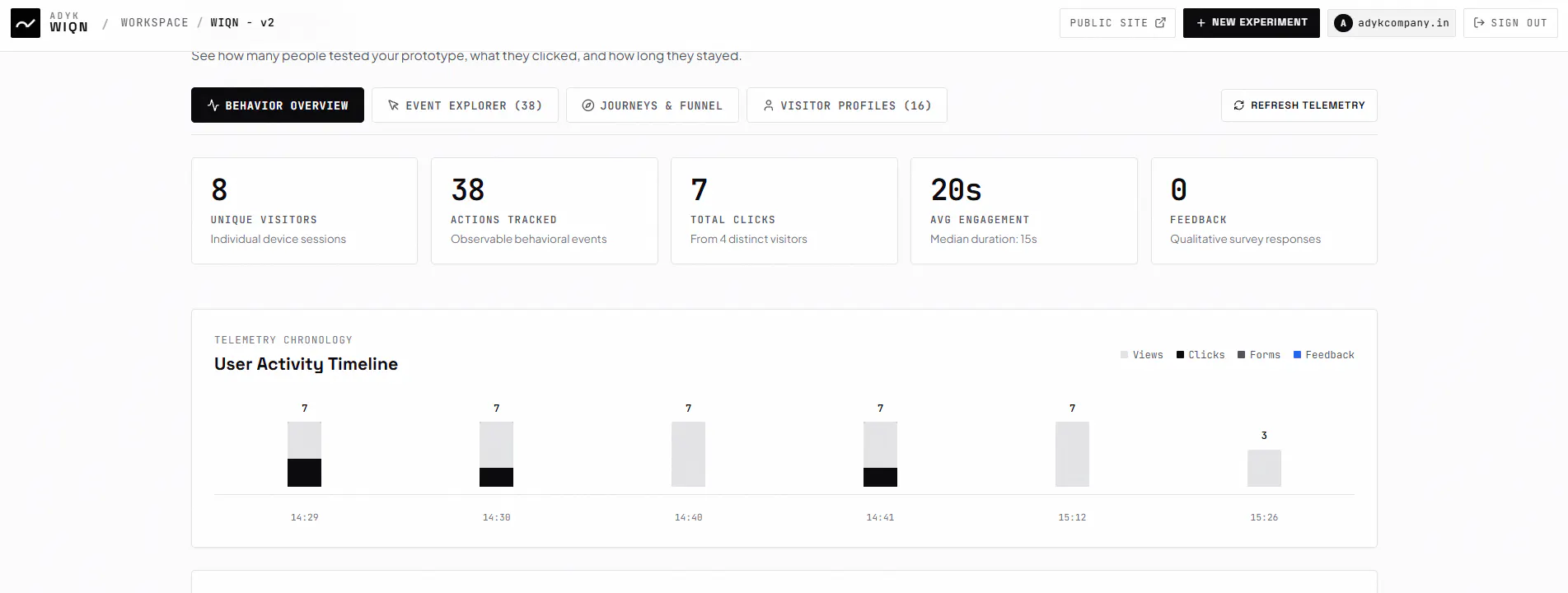Click SIGN OUT
The image size is (1568, 593).
[1510, 23]
